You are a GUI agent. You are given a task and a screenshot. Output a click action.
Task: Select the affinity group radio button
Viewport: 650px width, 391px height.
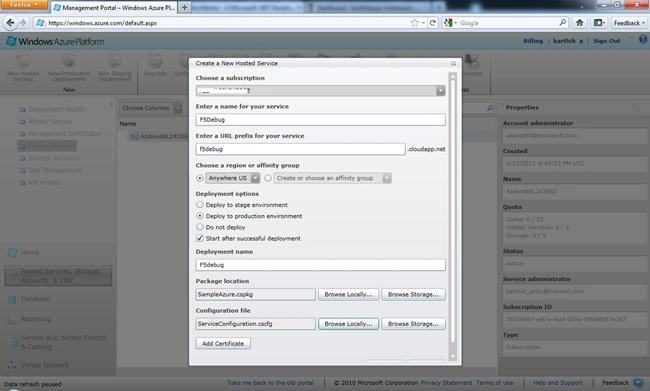[268, 178]
